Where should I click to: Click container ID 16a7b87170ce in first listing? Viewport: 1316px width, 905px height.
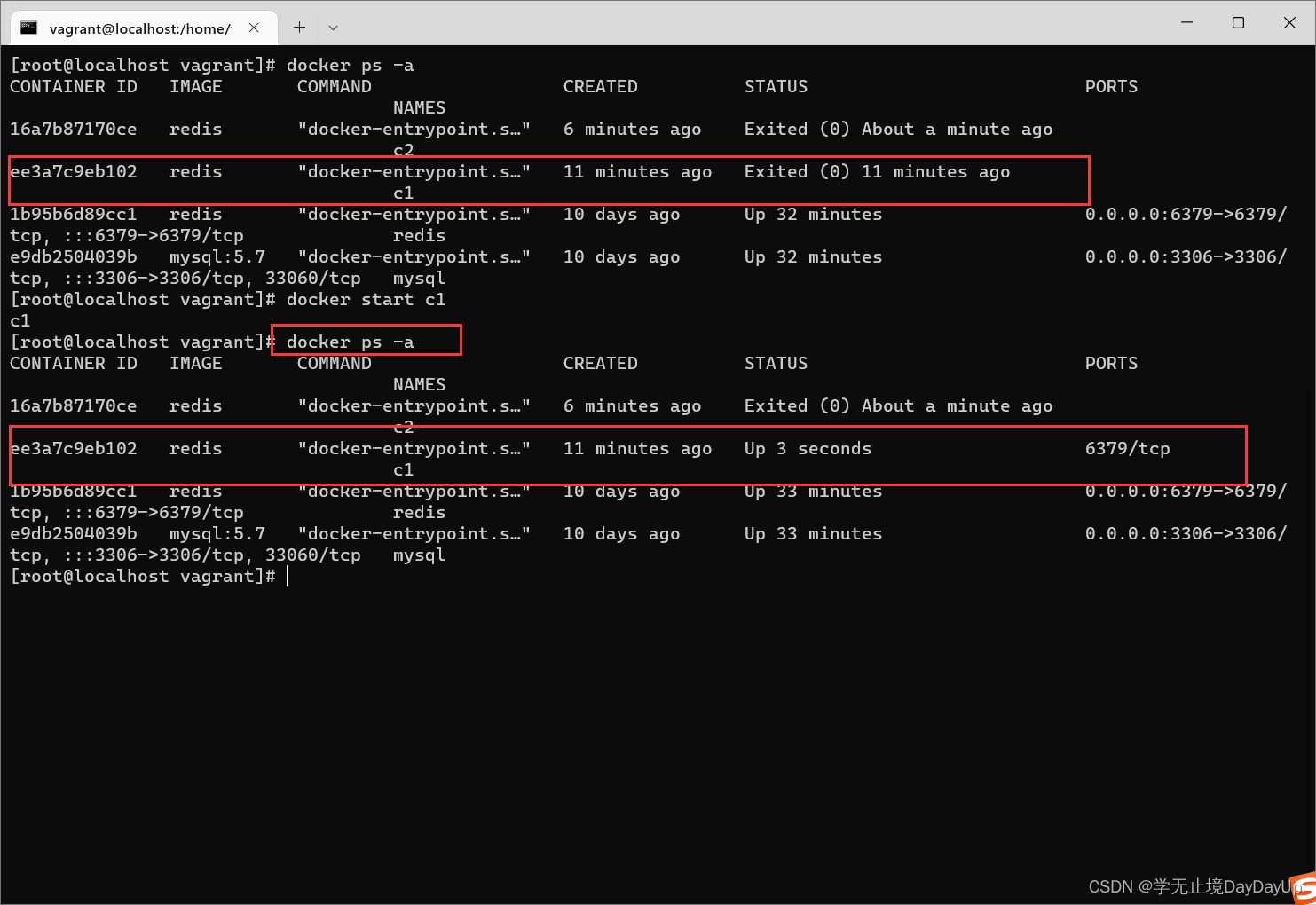pos(74,130)
